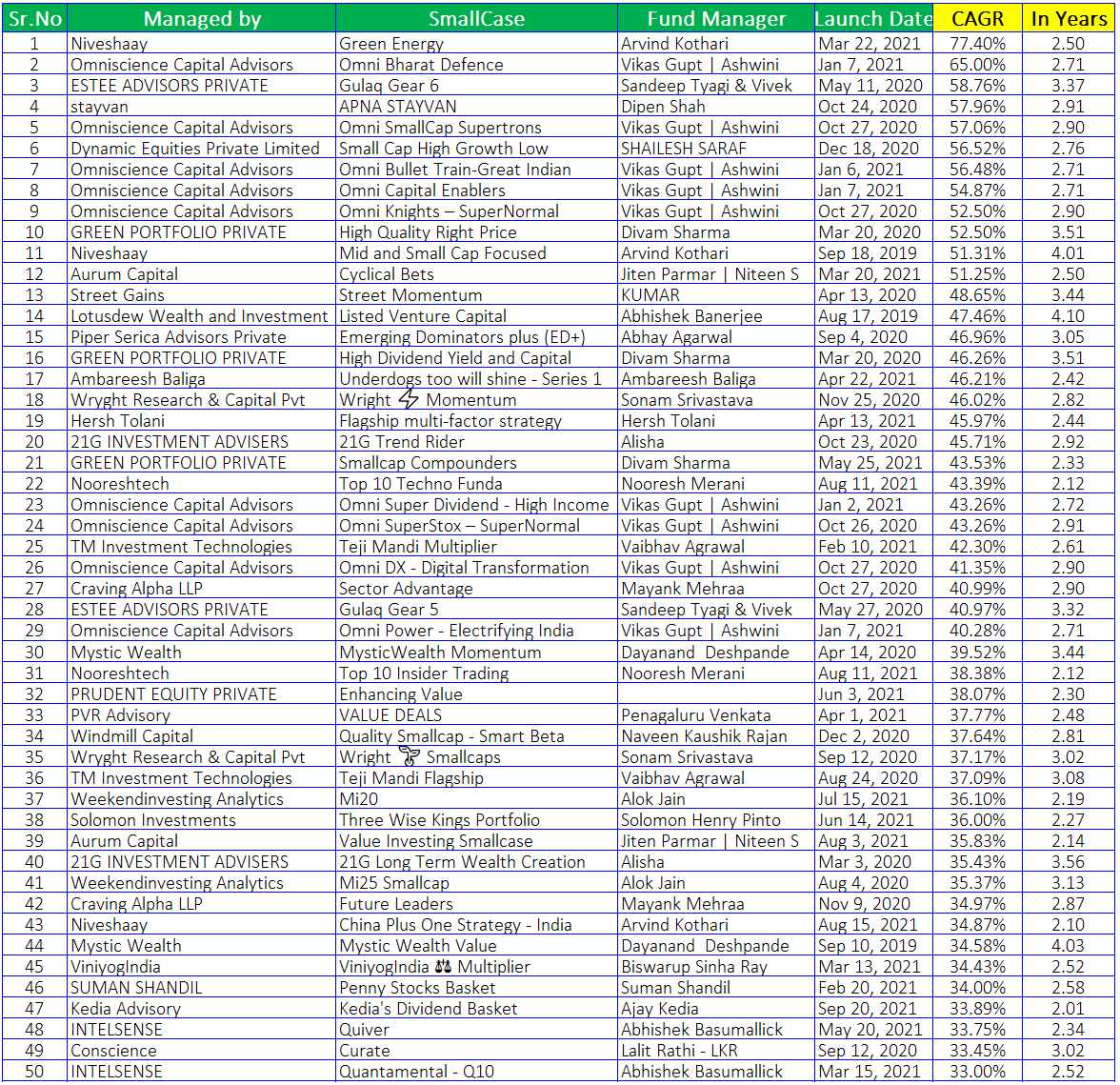1120x1085 pixels.
Task: Click the 'Top 10 Insider Trading' cell
Action: (476, 673)
